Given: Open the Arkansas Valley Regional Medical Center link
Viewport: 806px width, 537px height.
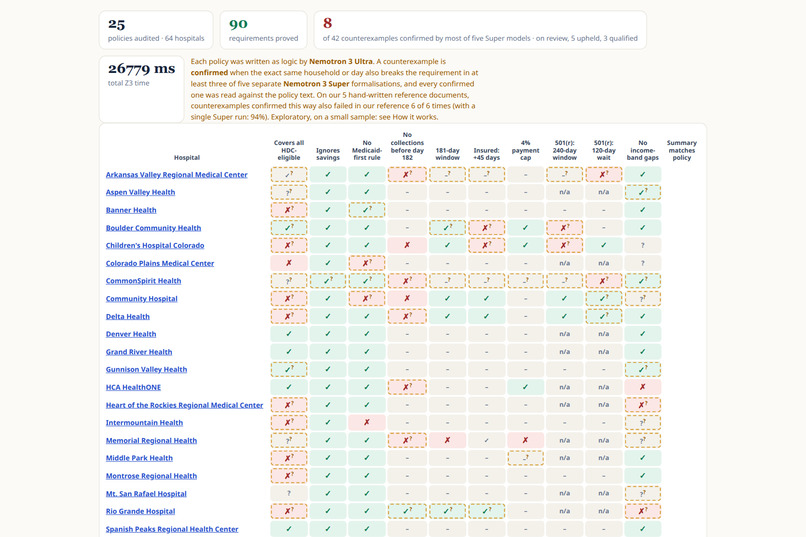Looking at the screenshot, I should [176, 175].
